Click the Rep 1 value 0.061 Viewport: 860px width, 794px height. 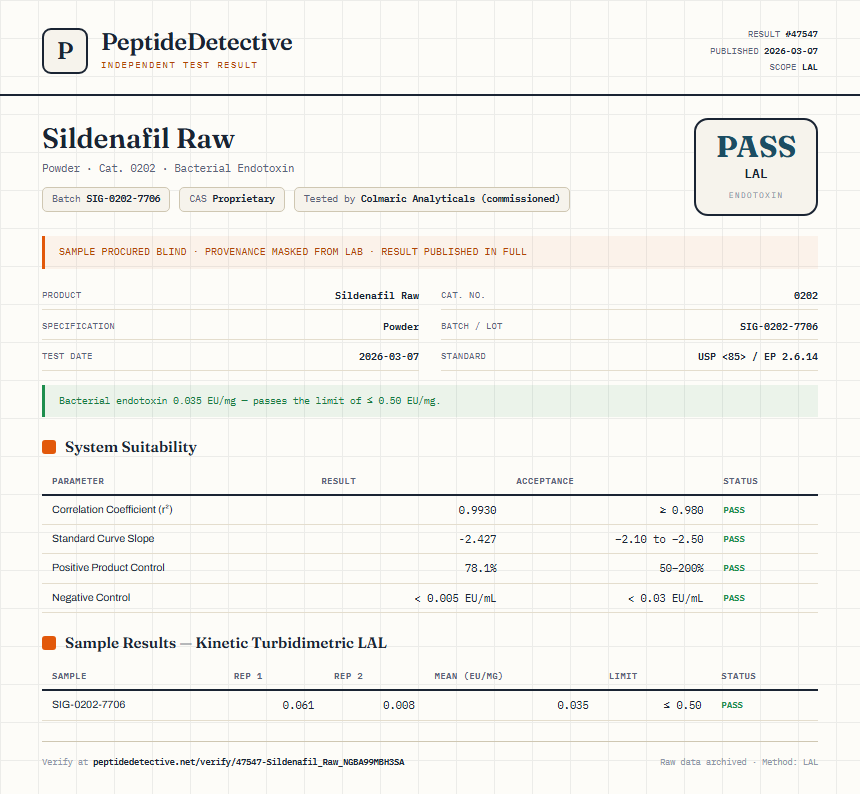coord(298,705)
